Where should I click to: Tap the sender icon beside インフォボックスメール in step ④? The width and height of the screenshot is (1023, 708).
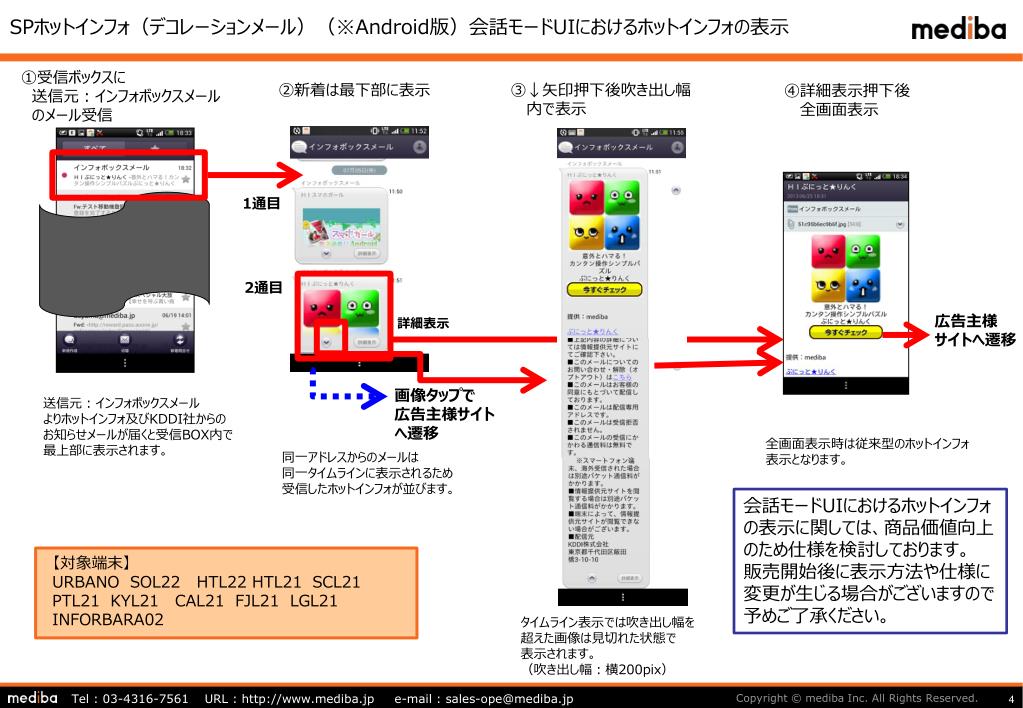tap(792, 209)
